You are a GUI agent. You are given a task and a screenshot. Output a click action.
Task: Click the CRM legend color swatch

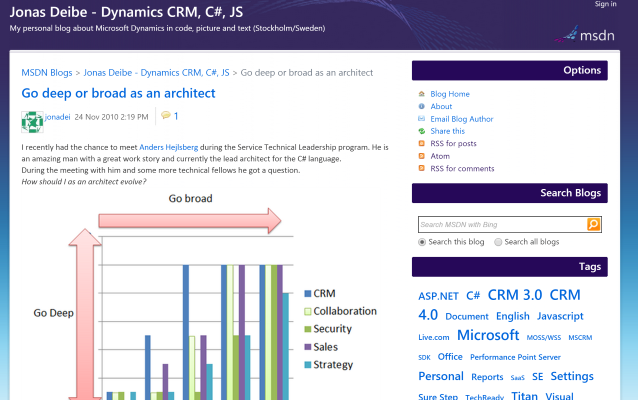tap(308, 293)
